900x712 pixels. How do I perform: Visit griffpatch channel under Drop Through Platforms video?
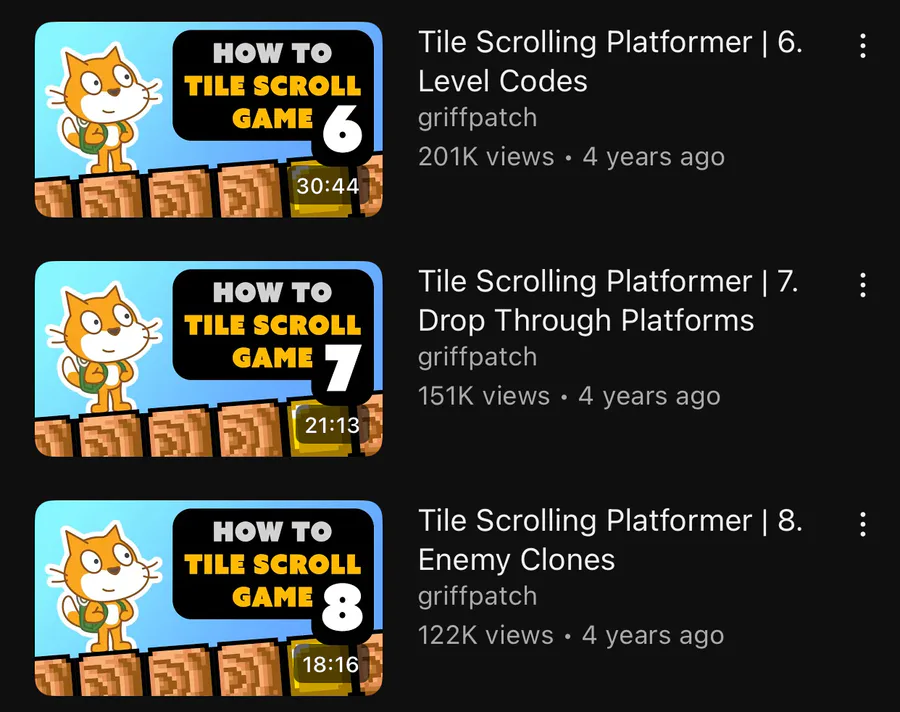(478, 357)
